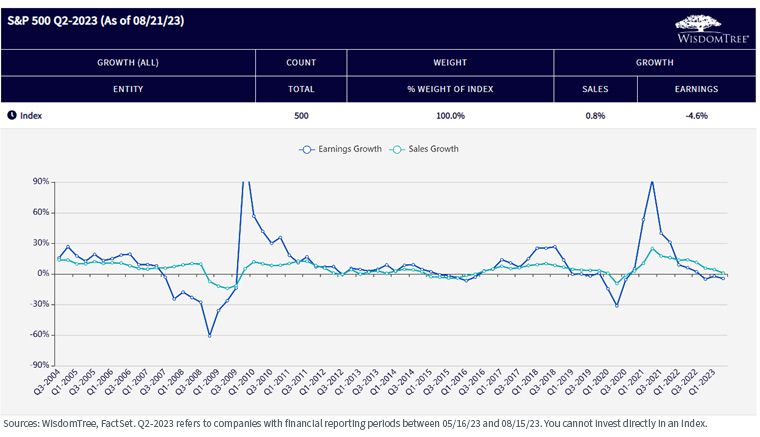Click the S&P 500 Q2-2023 title
The width and height of the screenshot is (760, 437).
[95, 21]
